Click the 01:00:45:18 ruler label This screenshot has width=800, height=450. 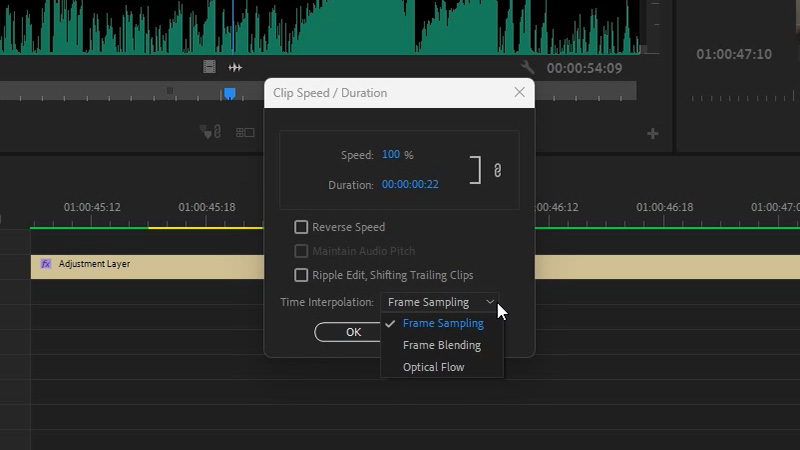[x=207, y=207]
